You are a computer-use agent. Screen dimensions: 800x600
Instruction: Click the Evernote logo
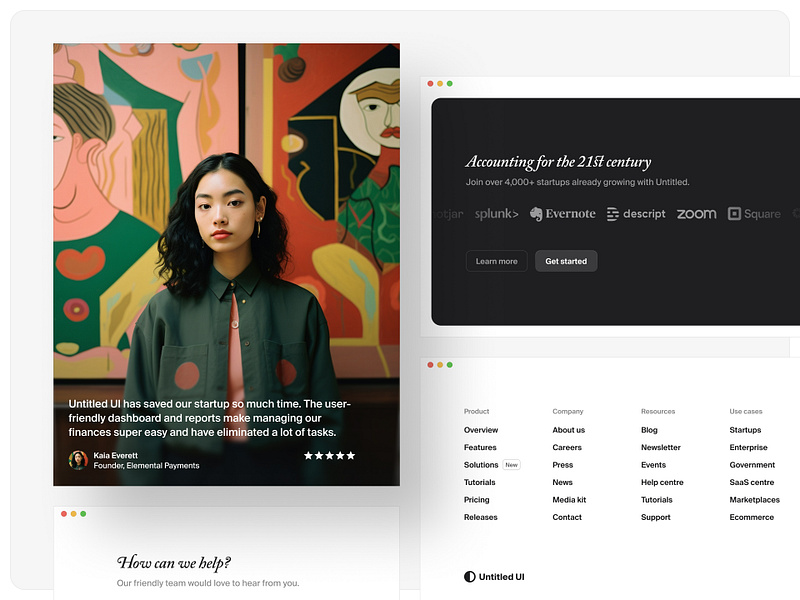tap(562, 214)
